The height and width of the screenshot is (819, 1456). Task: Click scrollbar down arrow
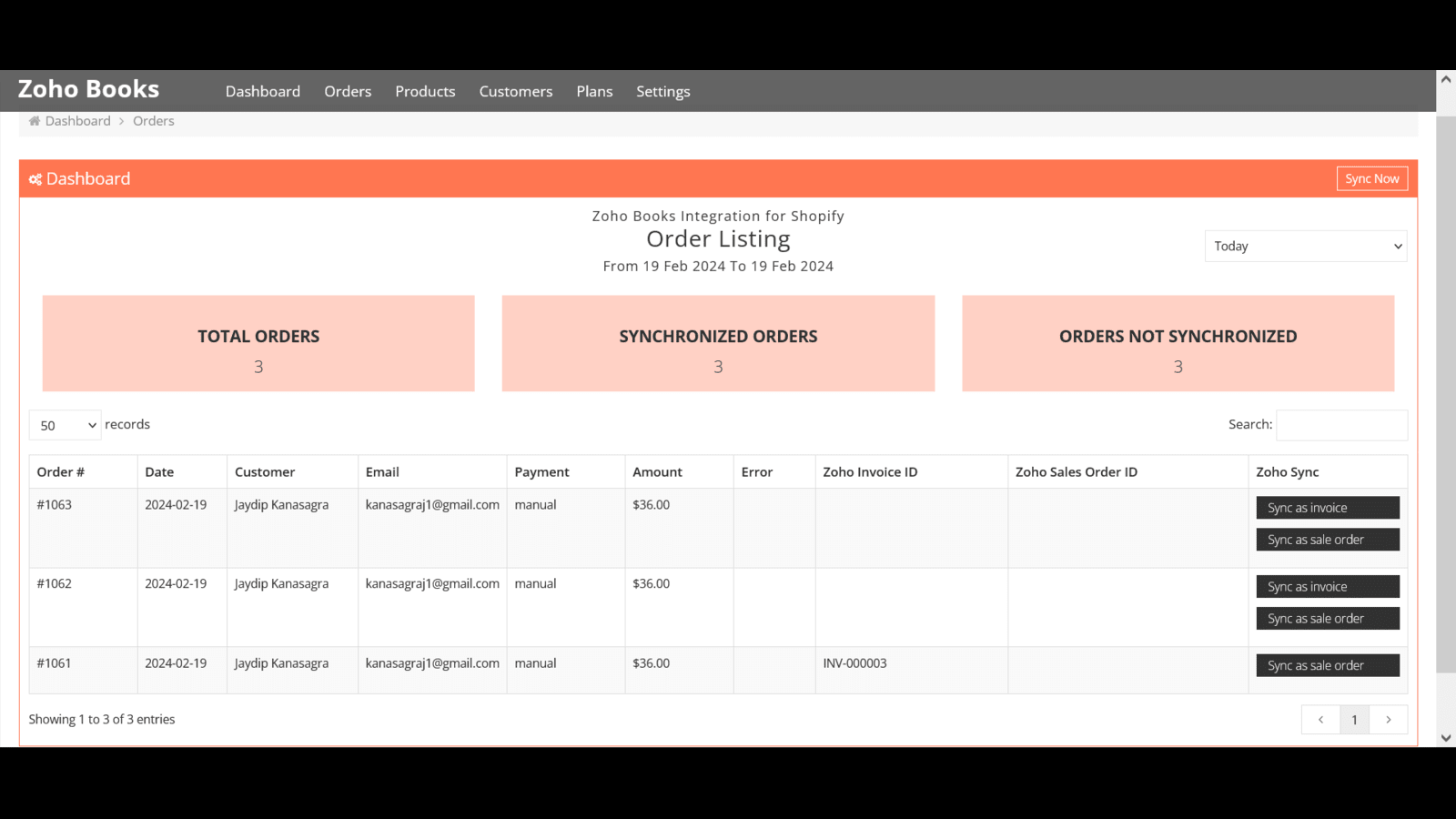tap(1446, 738)
